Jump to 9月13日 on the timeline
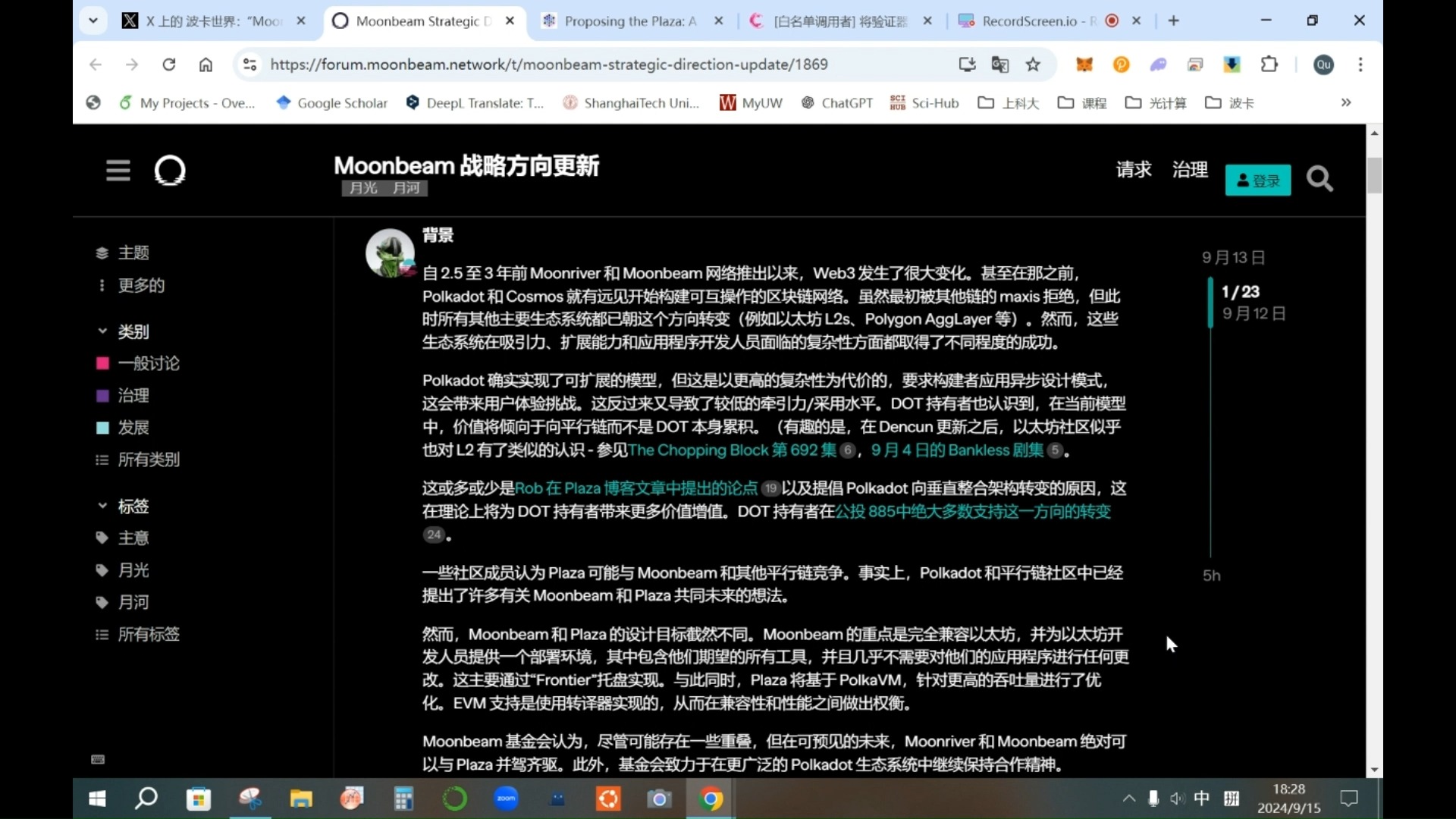Viewport: 1456px width, 819px height. [x=1233, y=258]
